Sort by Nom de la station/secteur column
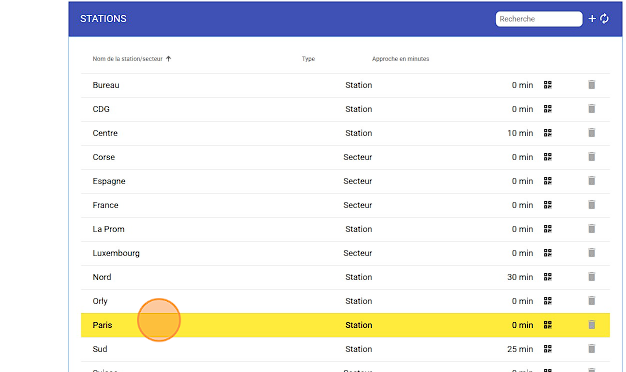This screenshot has width=626, height=372. click(127, 59)
